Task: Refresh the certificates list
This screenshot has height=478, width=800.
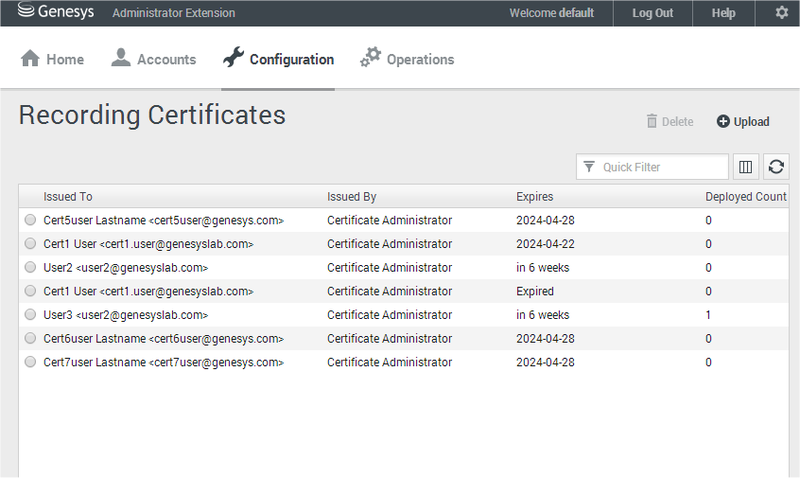Action: [x=776, y=167]
